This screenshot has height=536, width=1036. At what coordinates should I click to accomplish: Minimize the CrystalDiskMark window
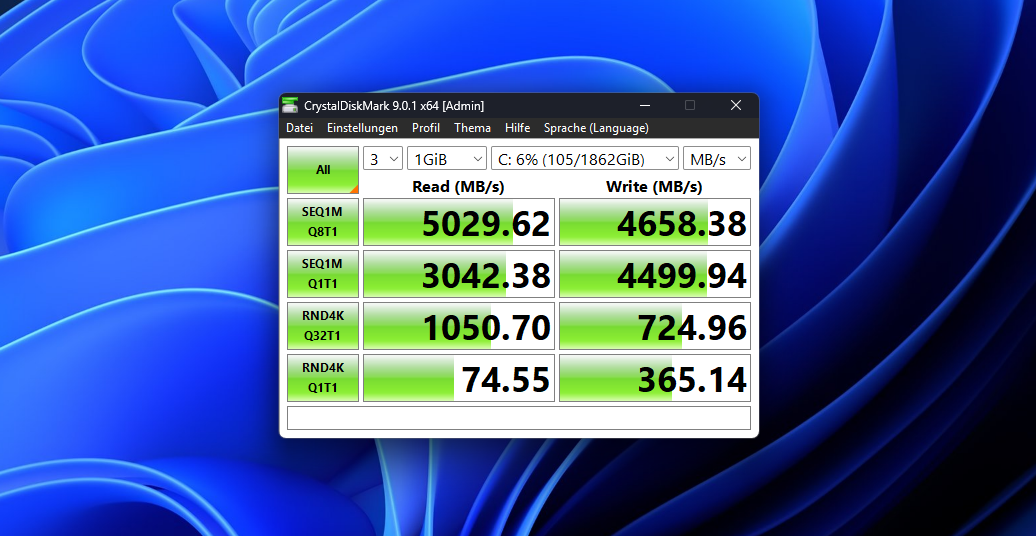(645, 105)
